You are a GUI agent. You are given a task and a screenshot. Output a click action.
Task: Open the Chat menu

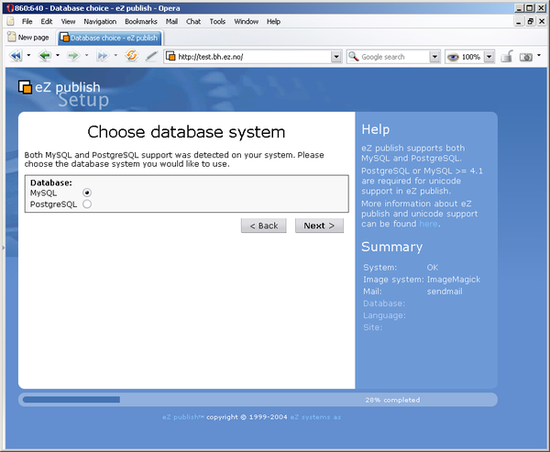coord(193,22)
